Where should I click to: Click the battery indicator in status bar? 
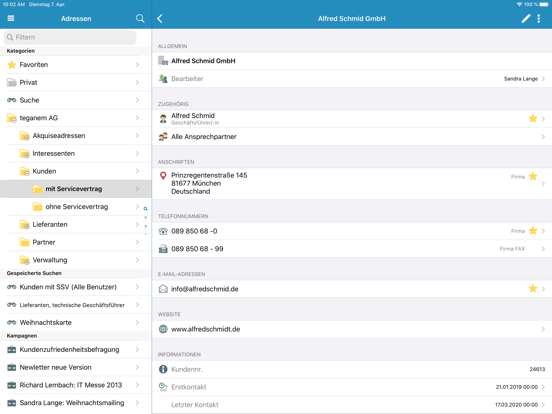544,4
